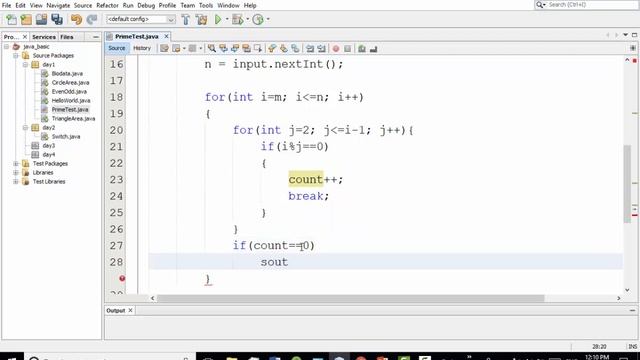640x360 pixels.
Task: Open the Debug Project dropdown arrow
Action: pos(247,19)
